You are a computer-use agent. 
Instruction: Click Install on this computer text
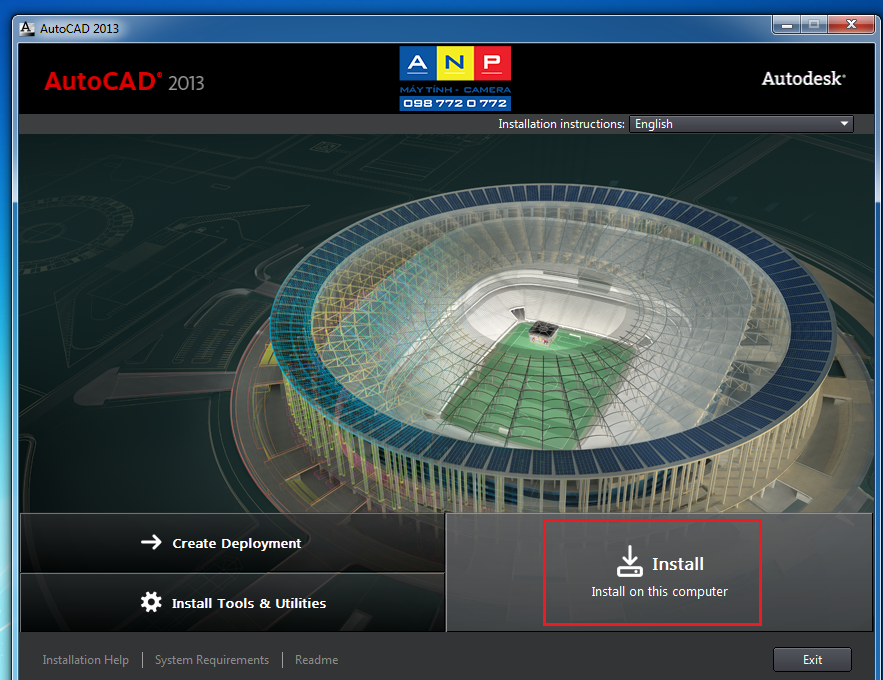click(659, 592)
